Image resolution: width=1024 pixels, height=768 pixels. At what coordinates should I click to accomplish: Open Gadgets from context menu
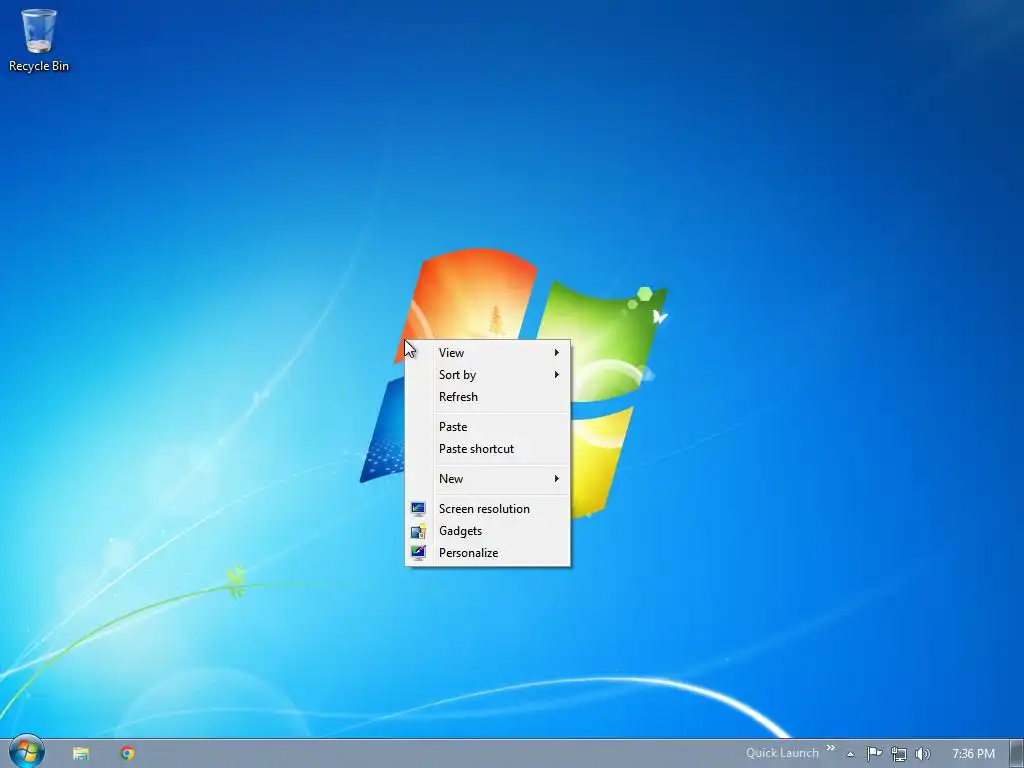click(488, 531)
